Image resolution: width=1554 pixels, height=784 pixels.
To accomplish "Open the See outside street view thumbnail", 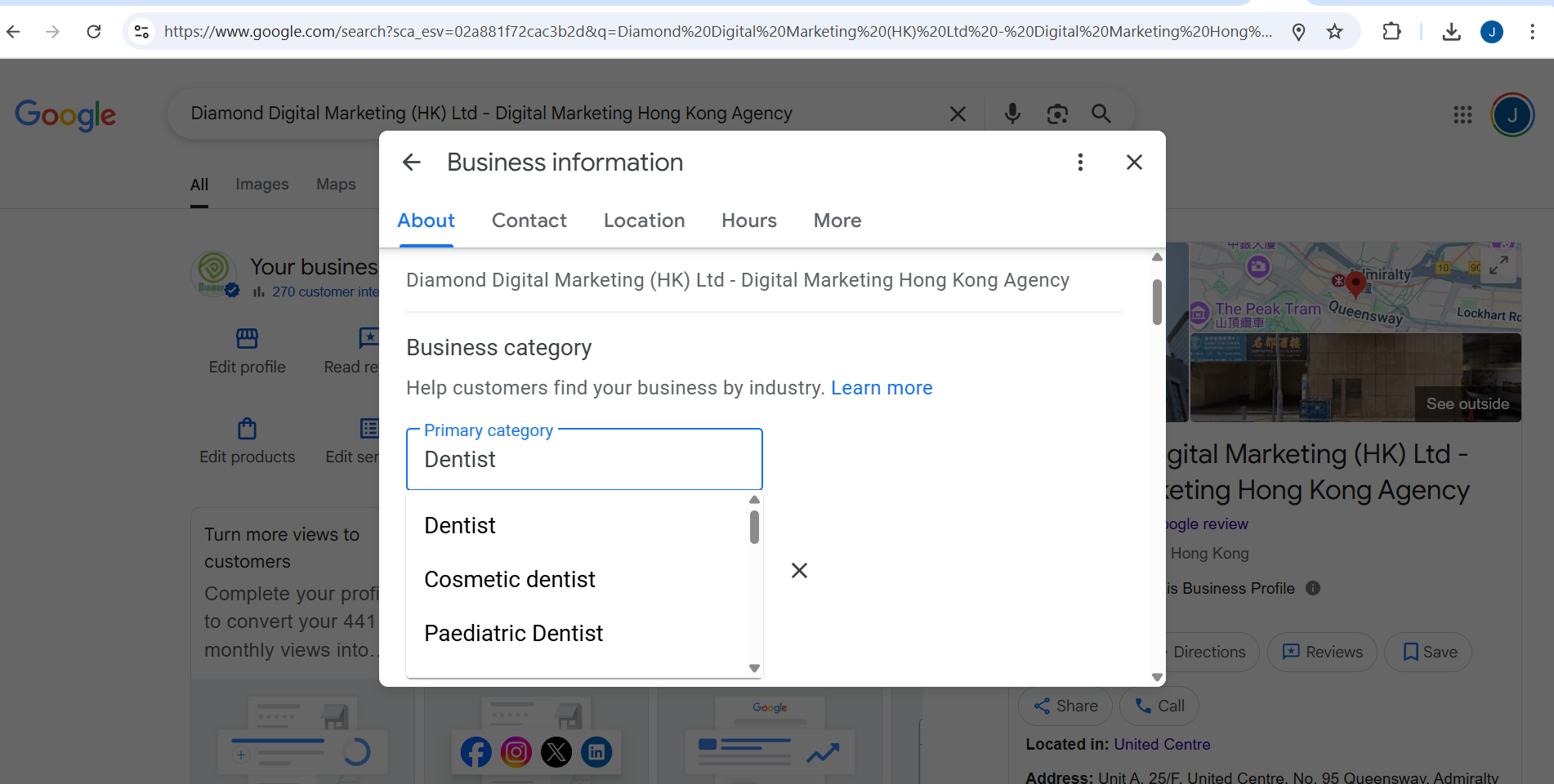I will click(1355, 377).
